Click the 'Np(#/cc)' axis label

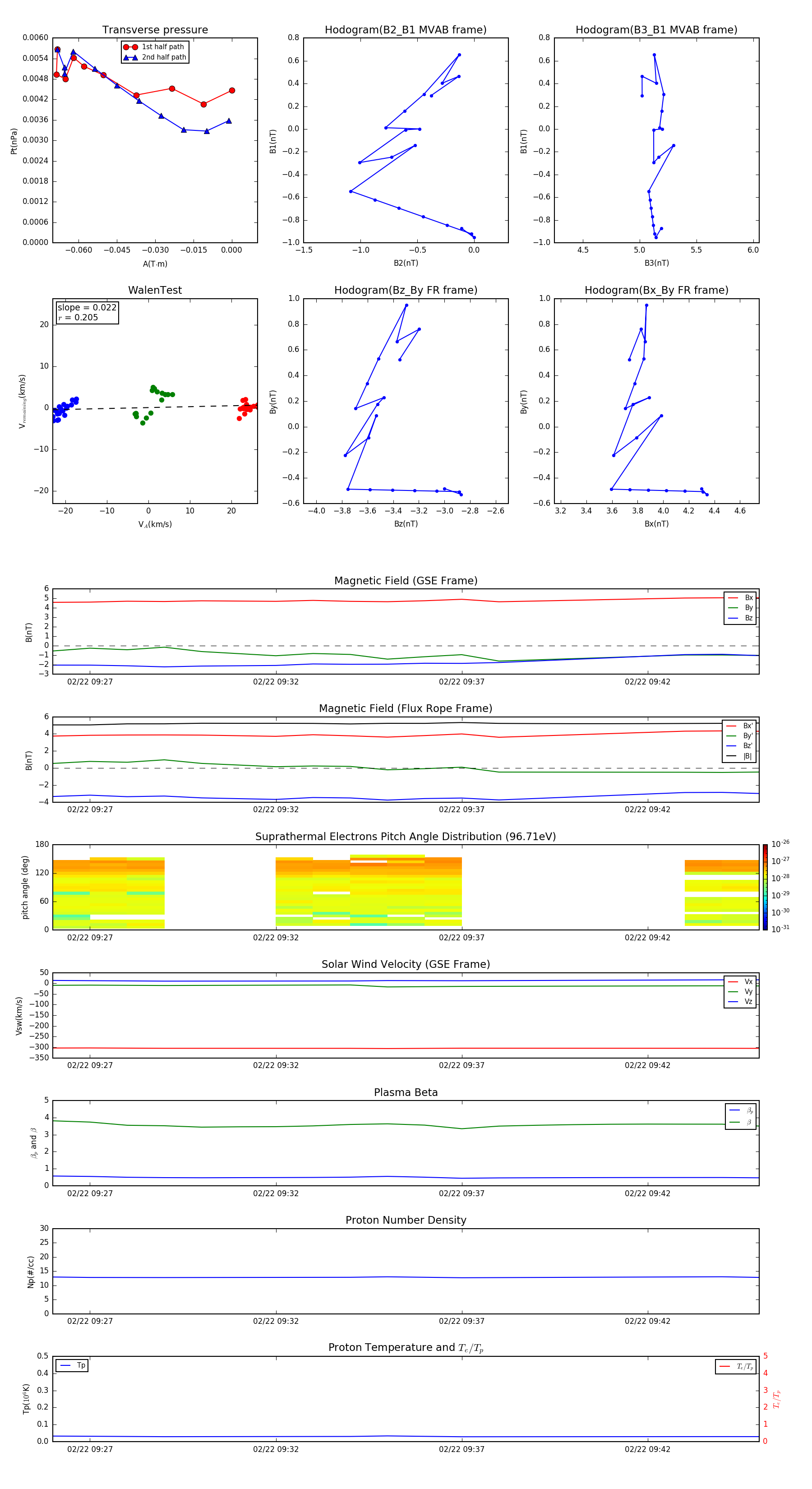pos(31,1272)
